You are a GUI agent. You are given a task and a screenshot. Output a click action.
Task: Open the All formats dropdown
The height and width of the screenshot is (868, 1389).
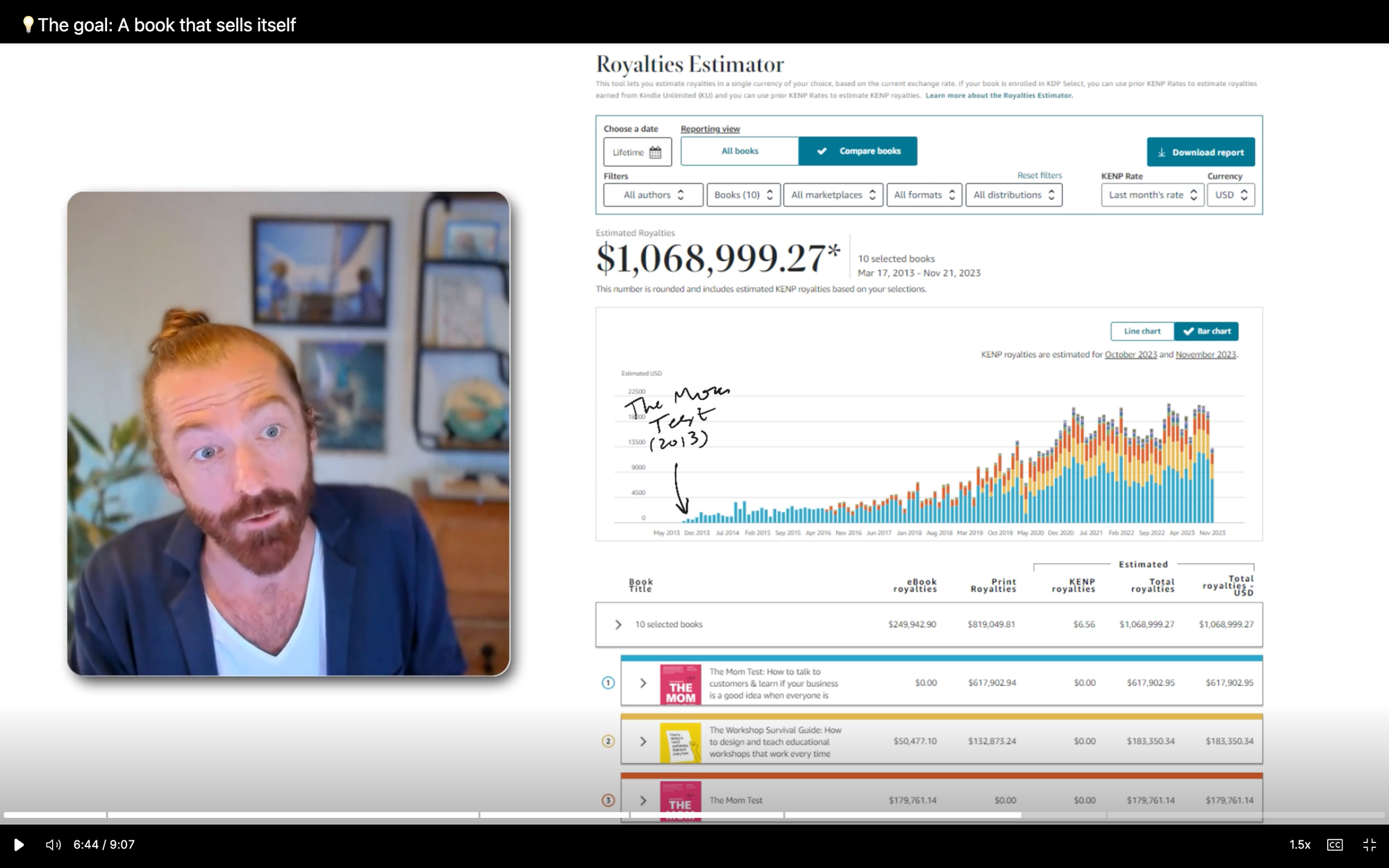tap(924, 195)
